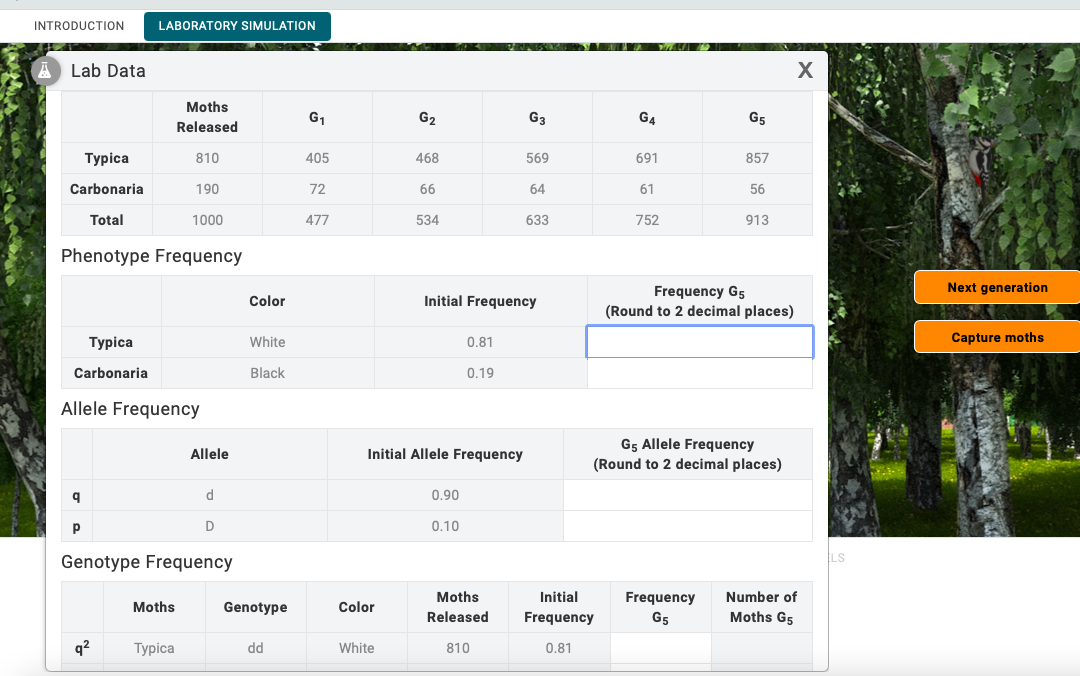
Task: Select the Laboratory Simulation tab
Action: pos(236,26)
